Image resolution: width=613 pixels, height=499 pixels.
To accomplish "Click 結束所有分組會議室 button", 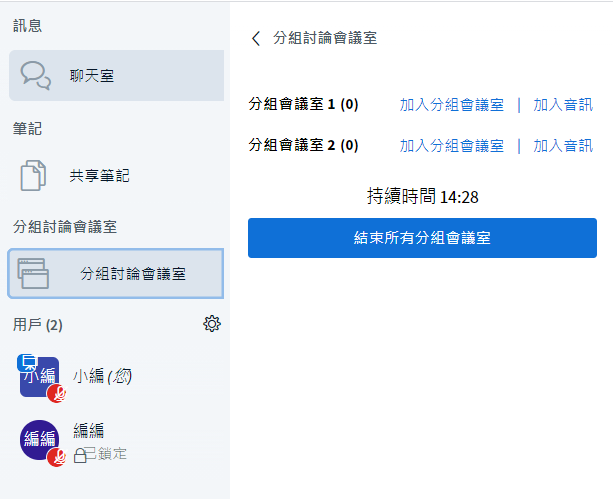I will (422, 238).
